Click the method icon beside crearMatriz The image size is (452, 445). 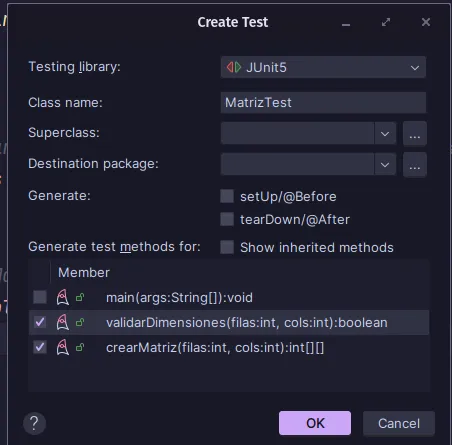62,347
